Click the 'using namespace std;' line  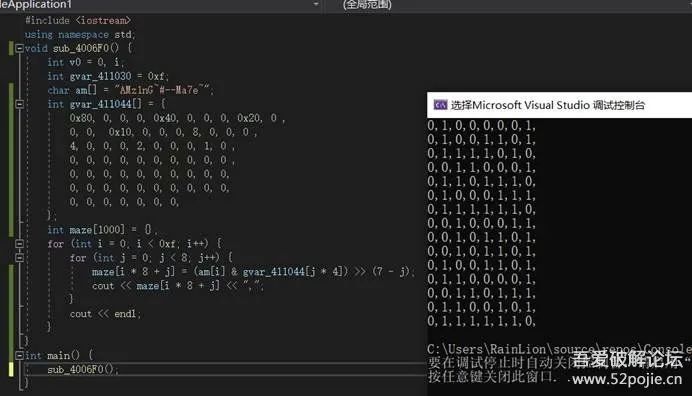80,34
